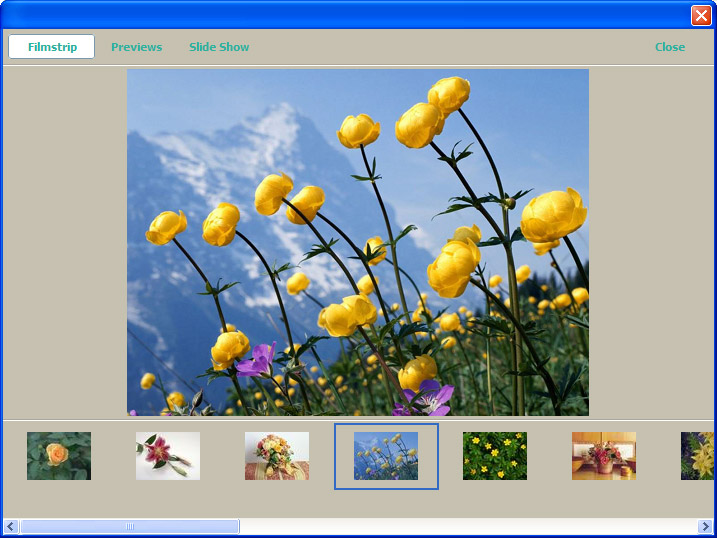This screenshot has height=538, width=717.
Task: Open the small yellow flowers on green thumbnail
Action: tap(495, 456)
